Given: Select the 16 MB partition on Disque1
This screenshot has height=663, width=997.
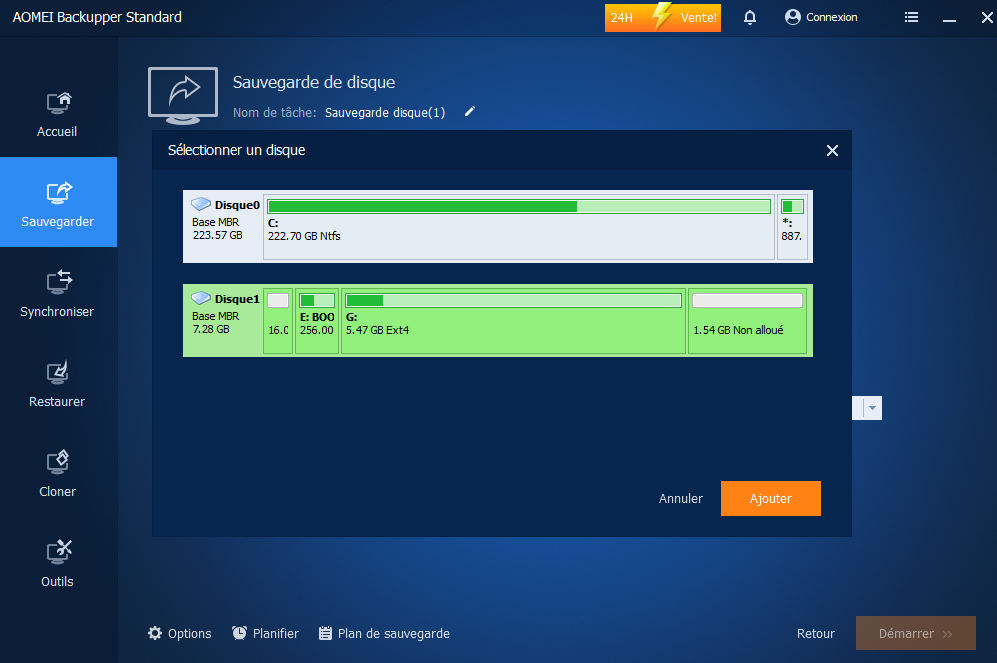Looking at the screenshot, I should 278,321.
